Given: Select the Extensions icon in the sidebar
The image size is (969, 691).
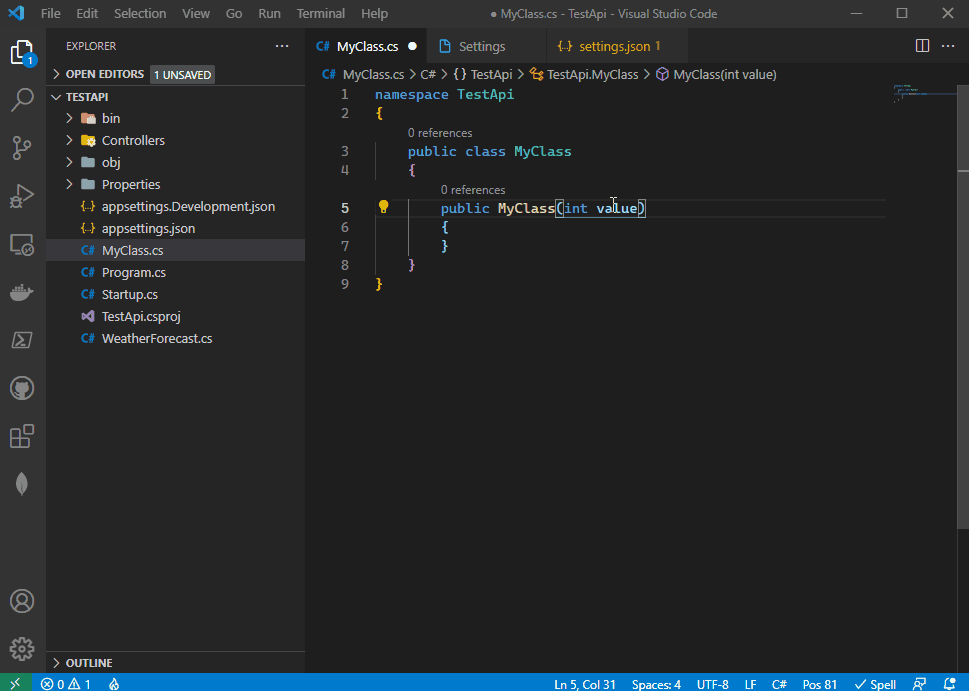Looking at the screenshot, I should [22, 436].
